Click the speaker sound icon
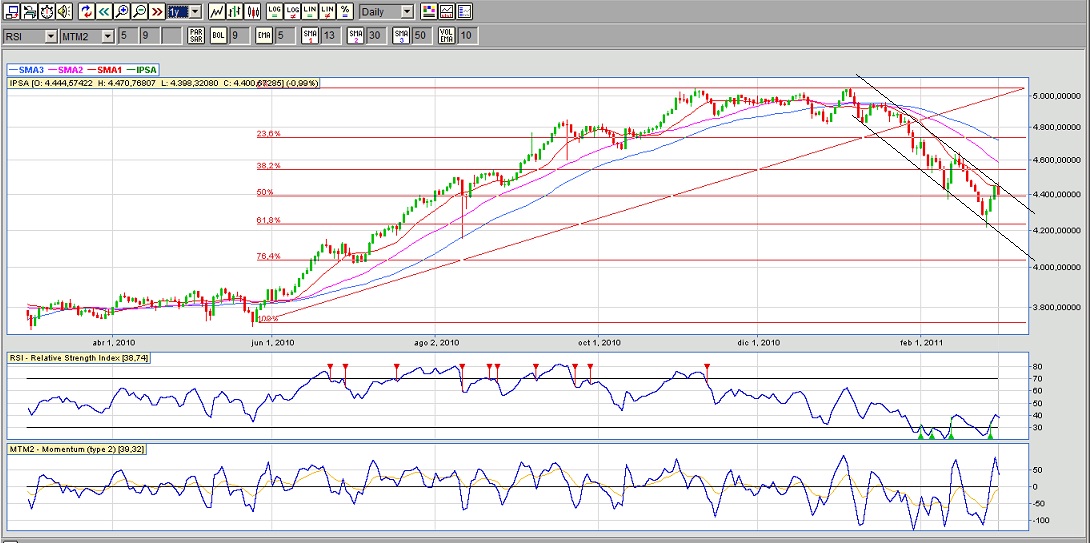1090x543 pixels. pyautogui.click(x=64, y=12)
